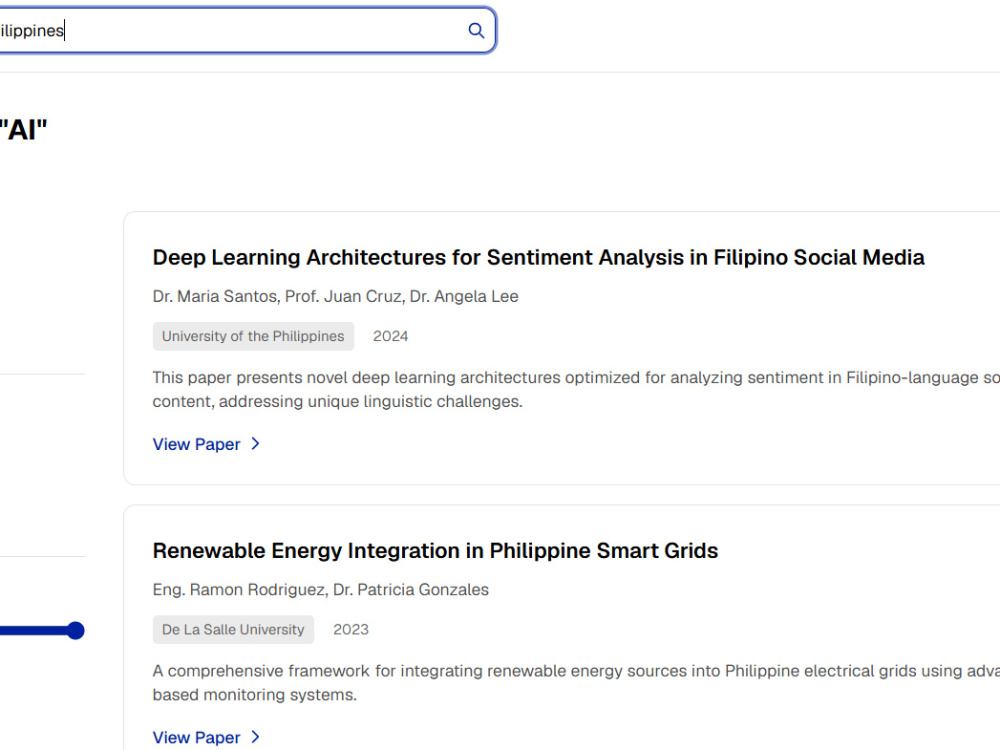Select the University of the Philippines tag
The height and width of the screenshot is (750, 1000).
253,336
